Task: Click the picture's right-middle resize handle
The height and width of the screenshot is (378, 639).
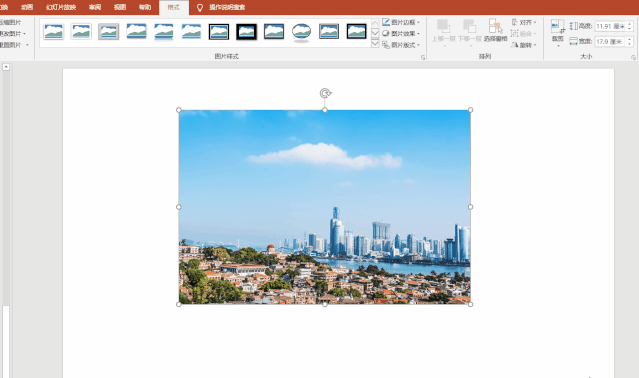Action: (x=471, y=207)
